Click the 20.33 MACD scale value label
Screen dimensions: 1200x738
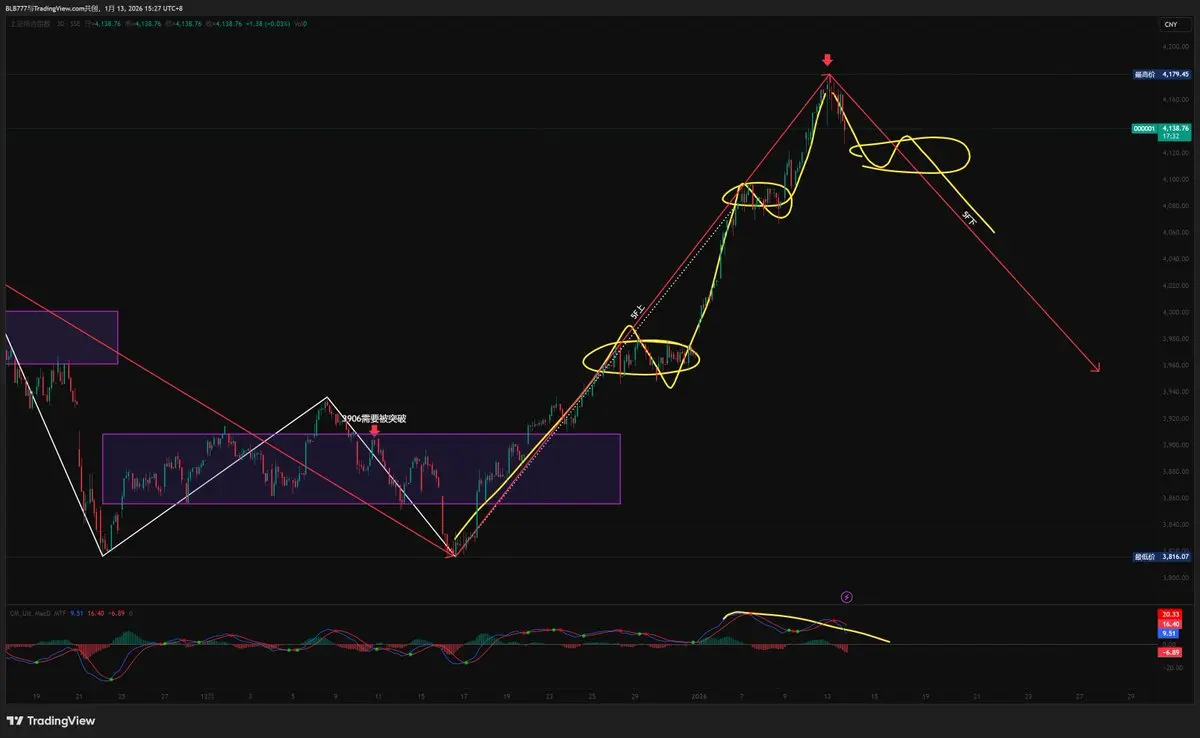pyautogui.click(x=1170, y=614)
